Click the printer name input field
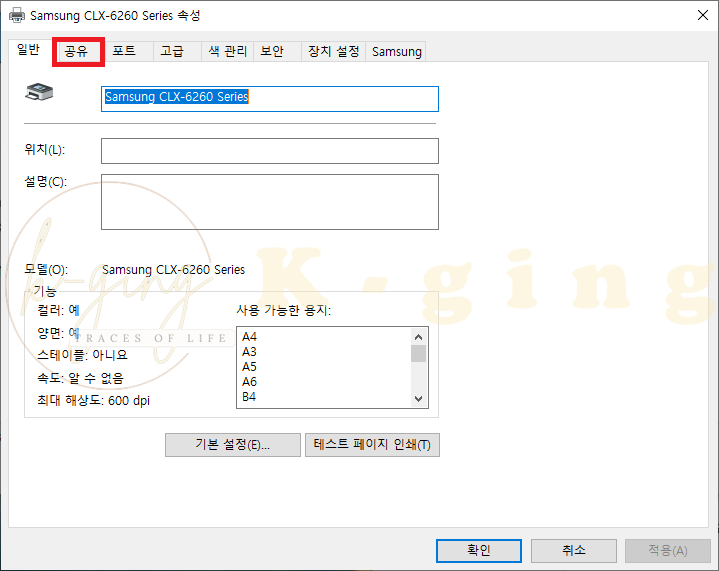 (x=270, y=99)
